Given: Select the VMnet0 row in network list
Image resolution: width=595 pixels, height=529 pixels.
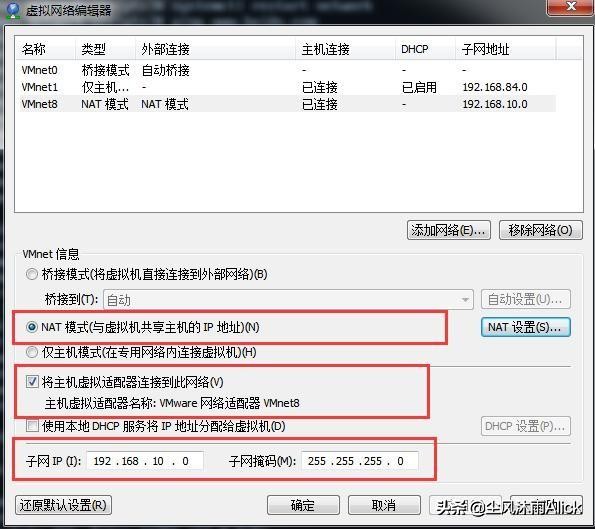Looking at the screenshot, I should (286, 70).
